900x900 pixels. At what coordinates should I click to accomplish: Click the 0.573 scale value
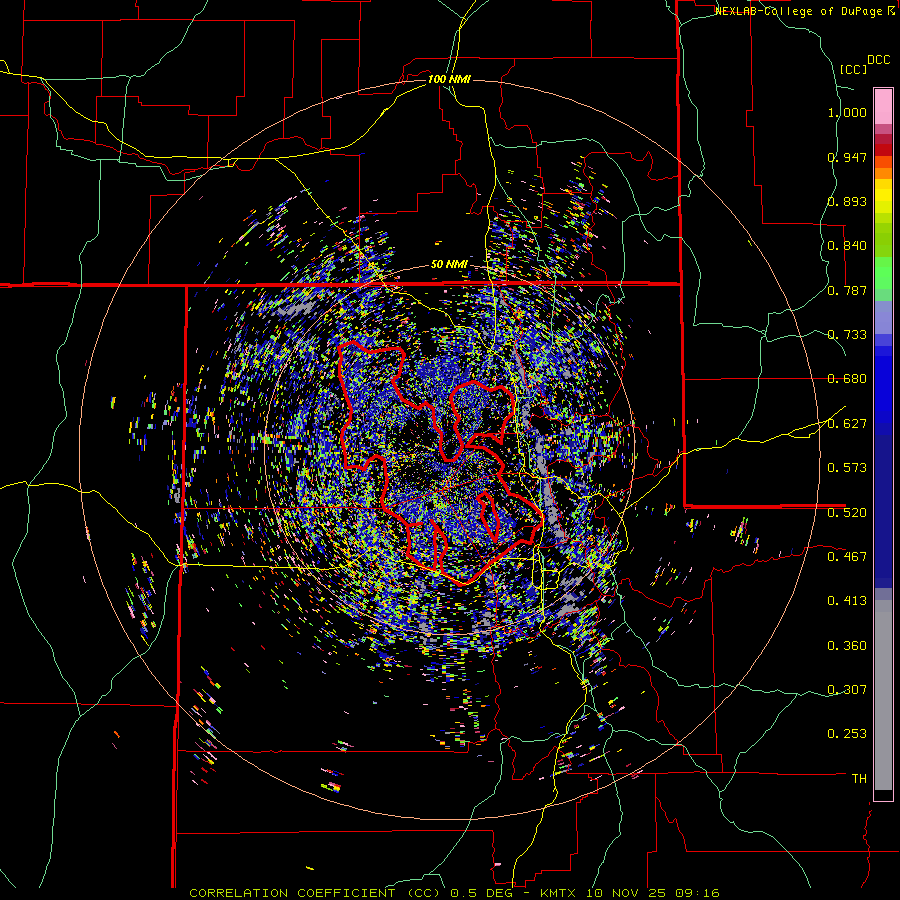click(847, 468)
